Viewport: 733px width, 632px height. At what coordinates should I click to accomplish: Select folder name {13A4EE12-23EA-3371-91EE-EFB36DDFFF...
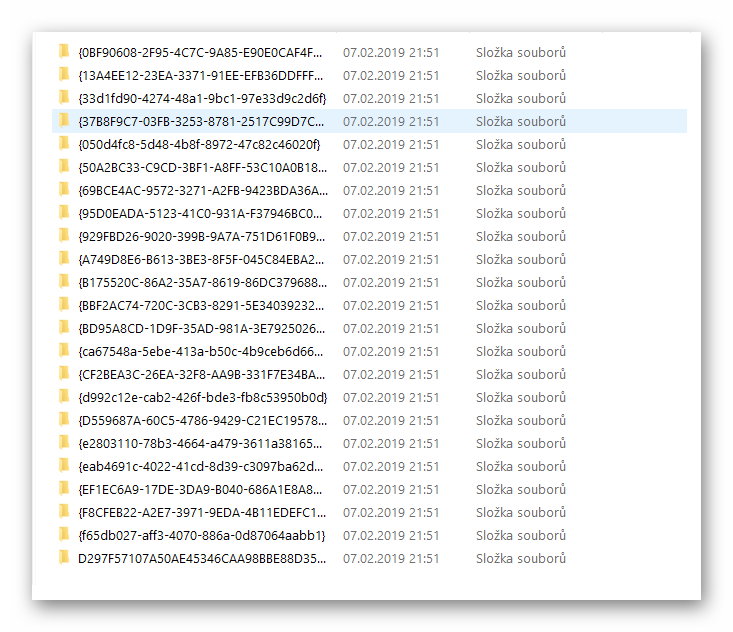201,76
